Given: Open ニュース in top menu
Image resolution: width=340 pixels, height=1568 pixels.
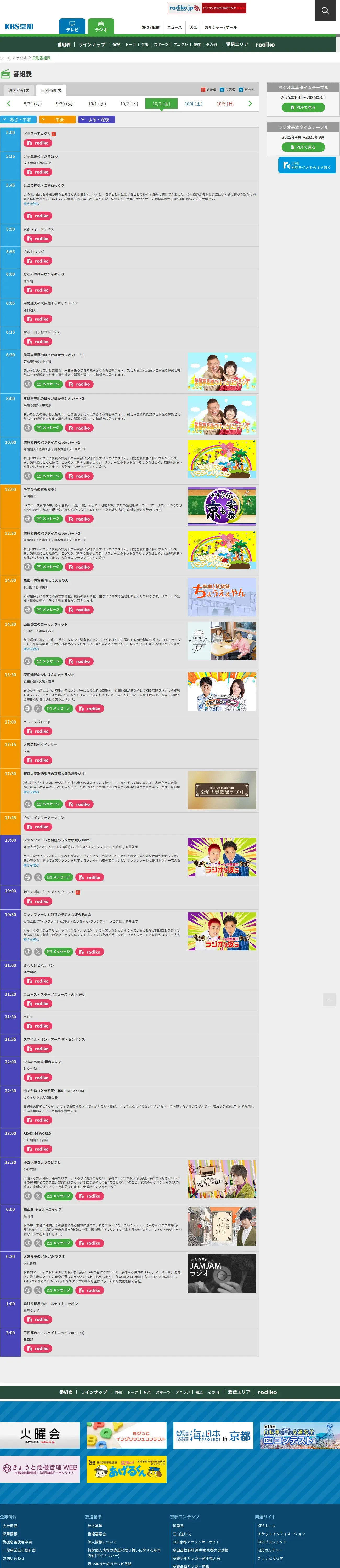Looking at the screenshot, I should point(174,27).
